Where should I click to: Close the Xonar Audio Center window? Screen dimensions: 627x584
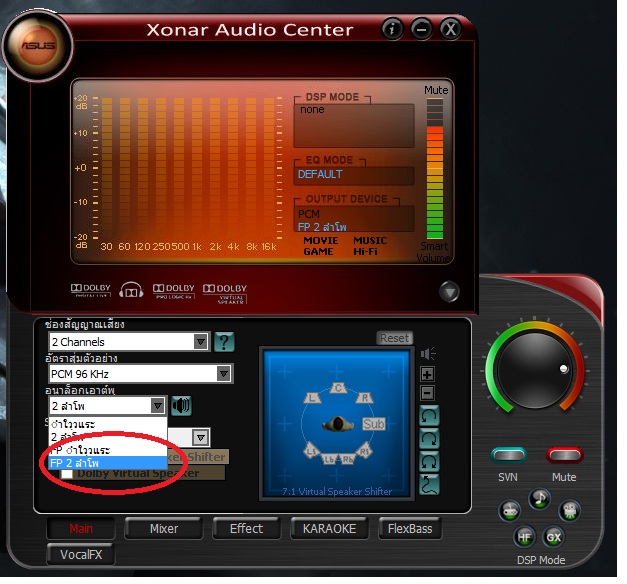coord(451,29)
